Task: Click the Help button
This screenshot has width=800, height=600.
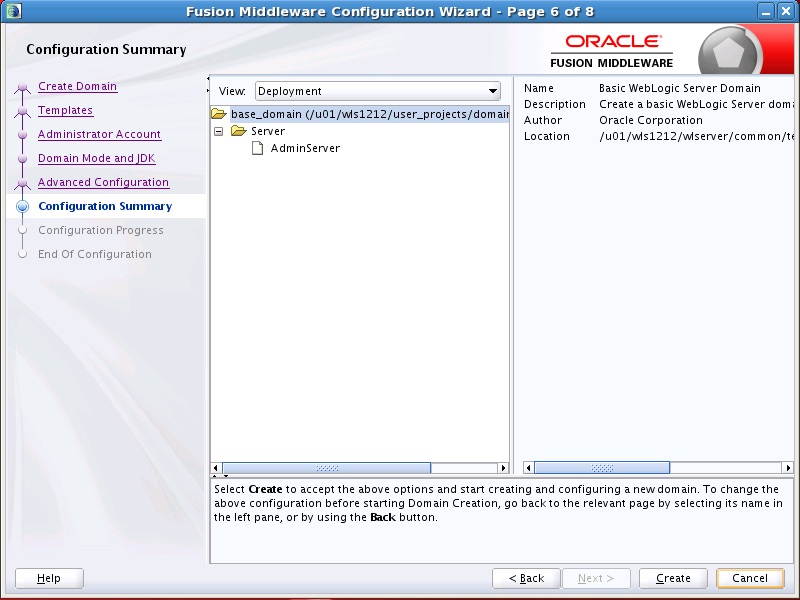Action: (x=49, y=578)
